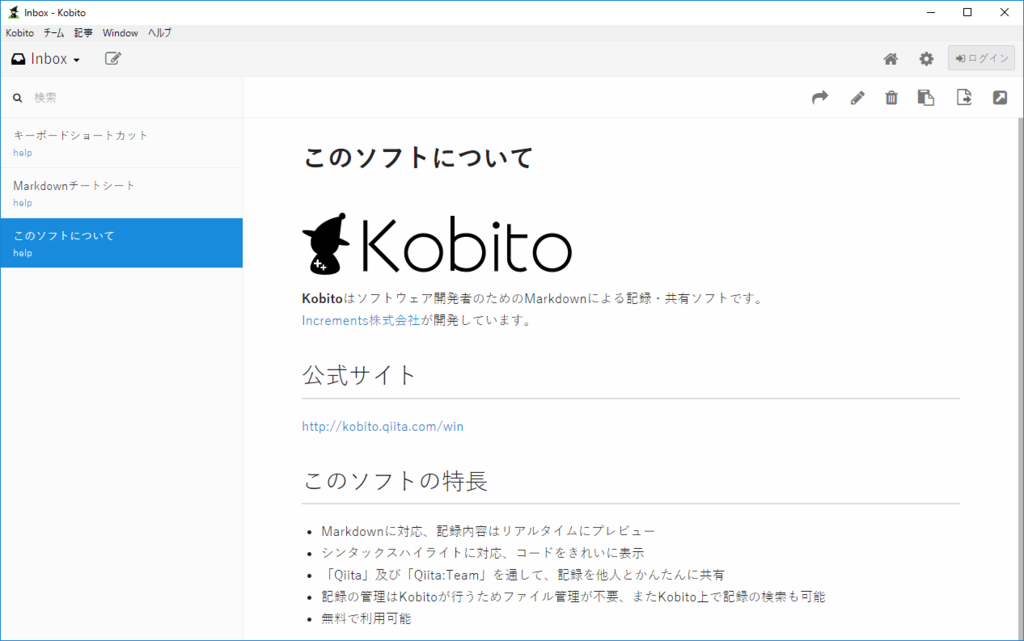Delete note with trash icon
Screen dimensions: 1024x641
tap(891, 98)
